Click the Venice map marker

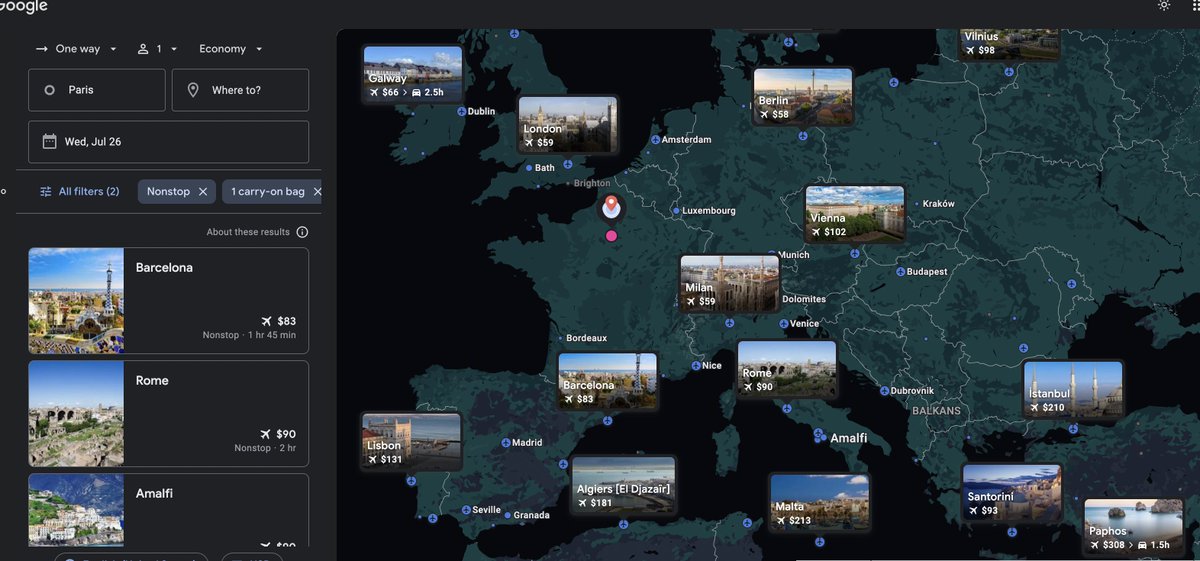[784, 324]
